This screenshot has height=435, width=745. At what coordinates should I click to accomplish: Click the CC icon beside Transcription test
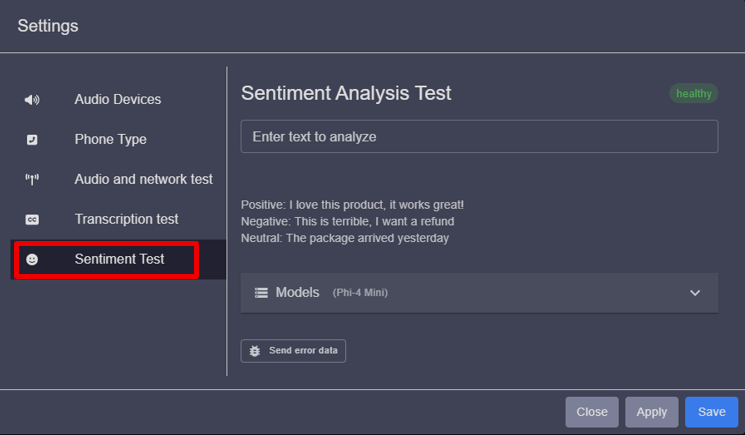pos(32,219)
